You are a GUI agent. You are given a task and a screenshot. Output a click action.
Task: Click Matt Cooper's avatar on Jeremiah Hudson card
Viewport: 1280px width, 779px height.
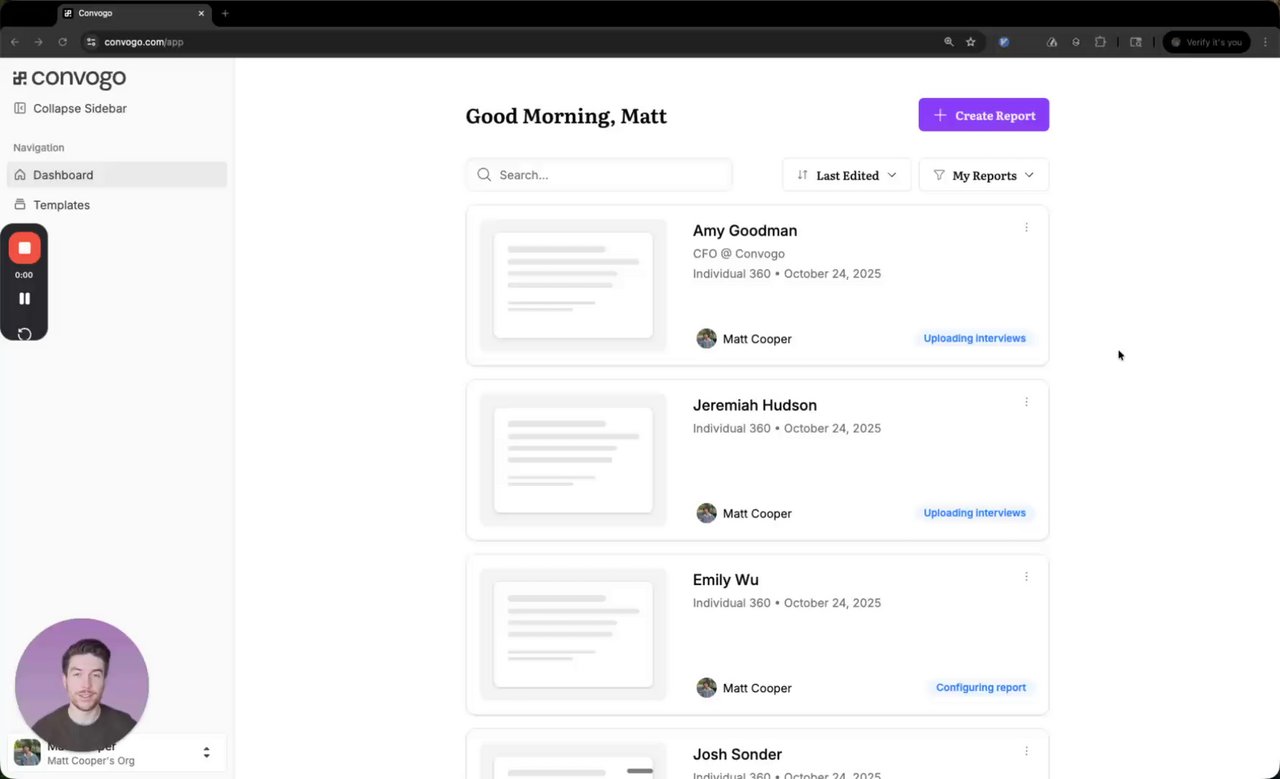[x=706, y=513]
